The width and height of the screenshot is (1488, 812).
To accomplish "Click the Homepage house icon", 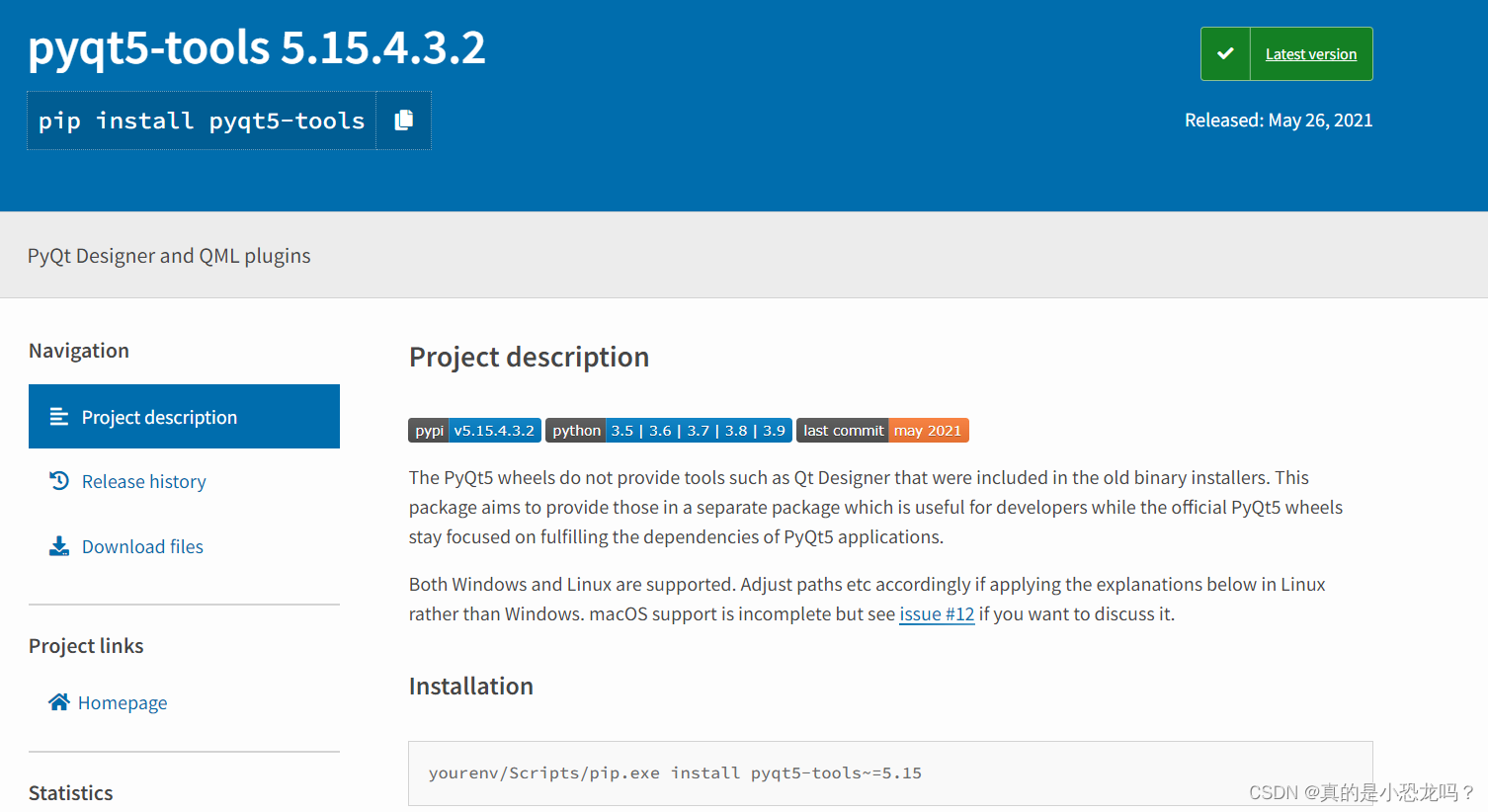I will click(x=59, y=702).
